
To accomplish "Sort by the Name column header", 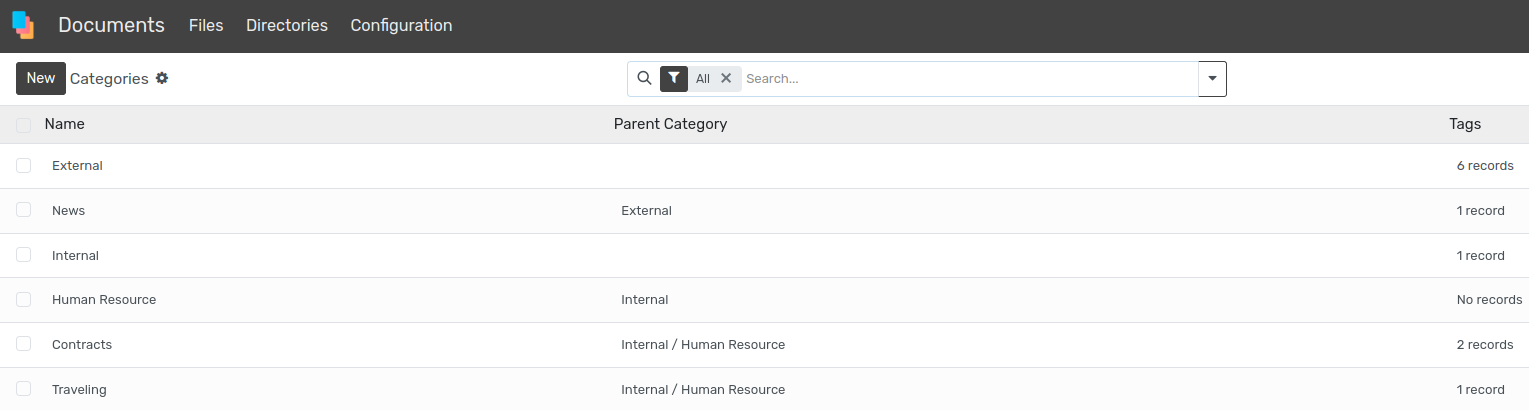I will pyautogui.click(x=65, y=124).
